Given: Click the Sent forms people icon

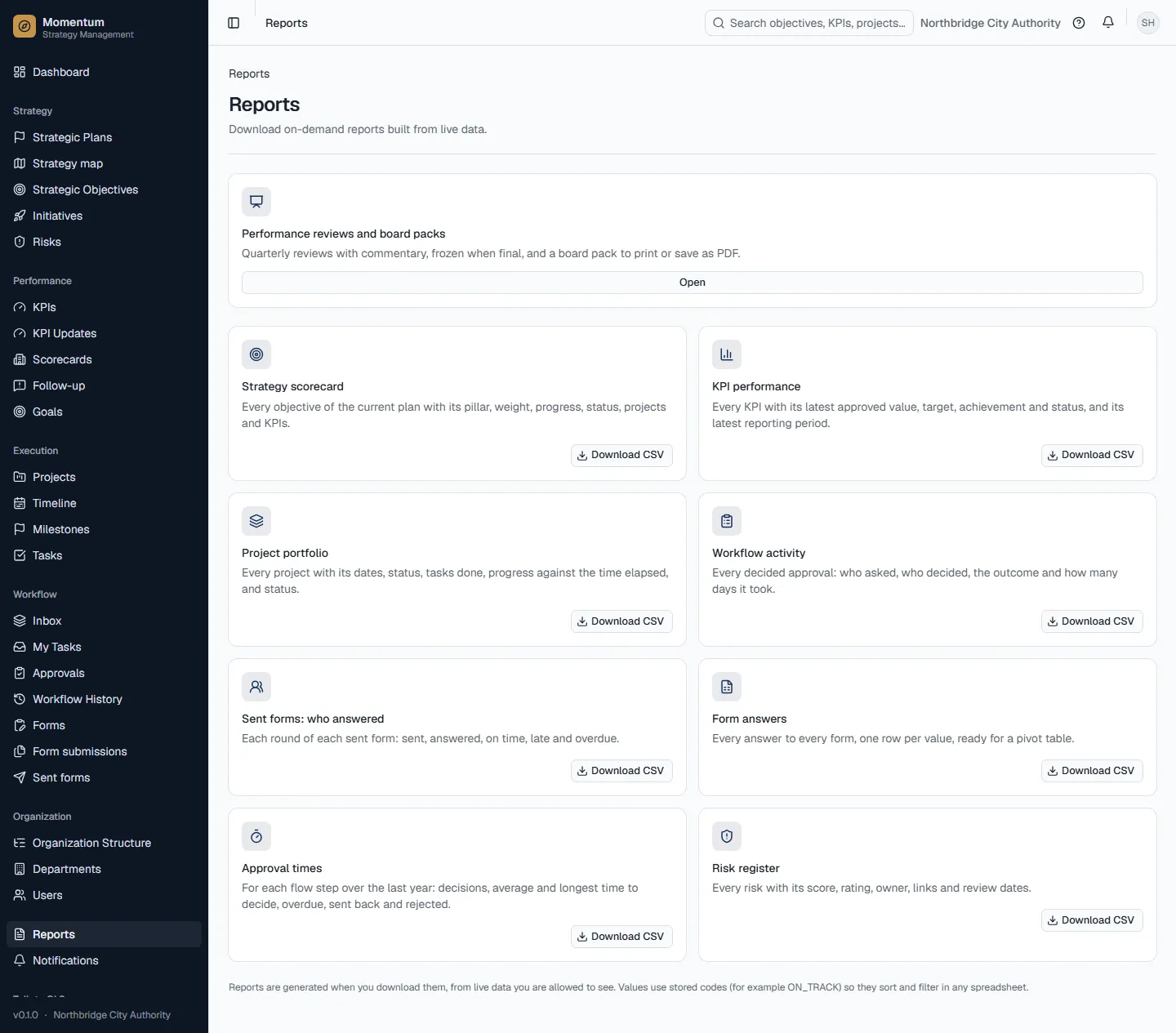Looking at the screenshot, I should point(256,687).
